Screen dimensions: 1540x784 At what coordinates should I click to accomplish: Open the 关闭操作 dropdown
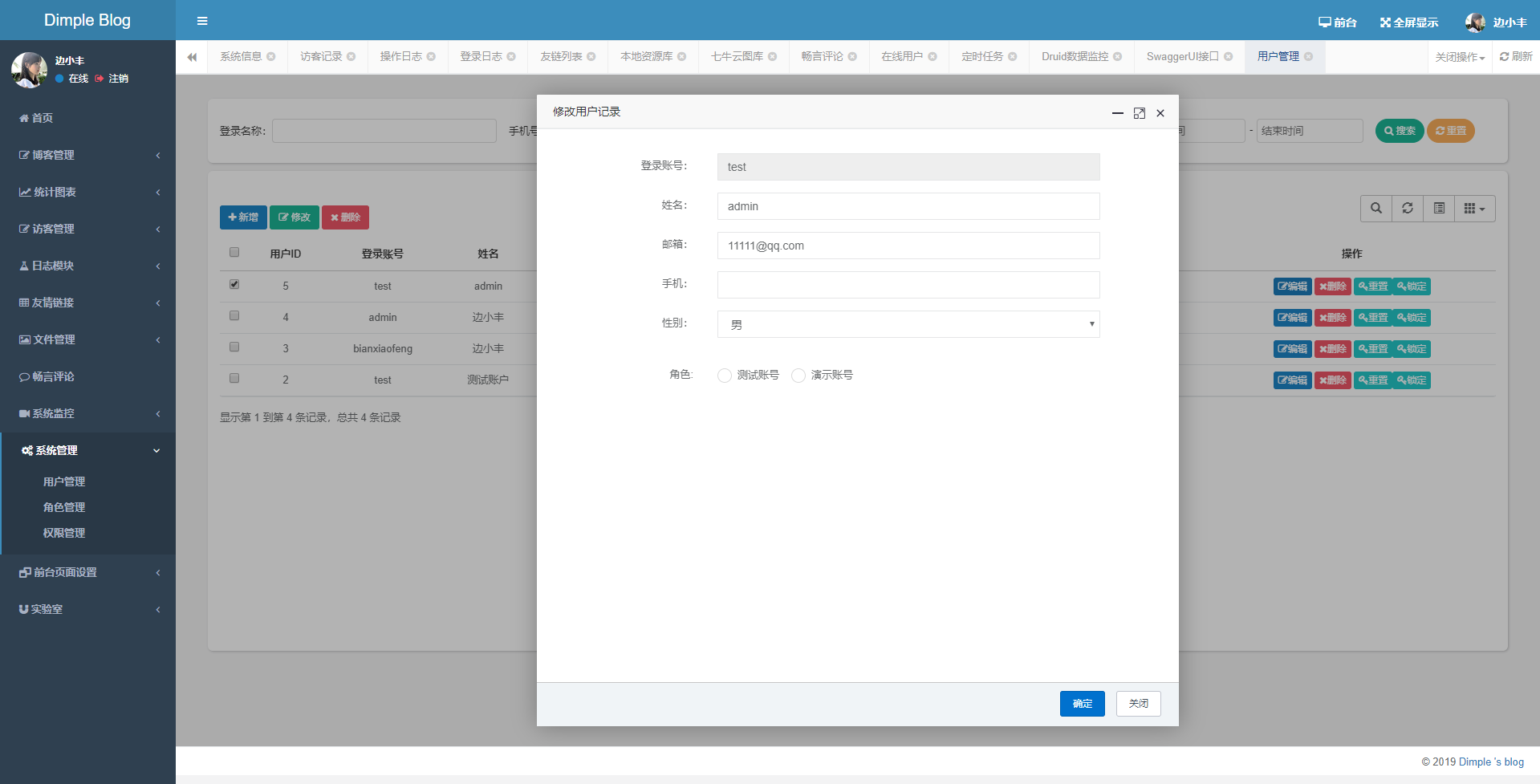pos(1460,57)
